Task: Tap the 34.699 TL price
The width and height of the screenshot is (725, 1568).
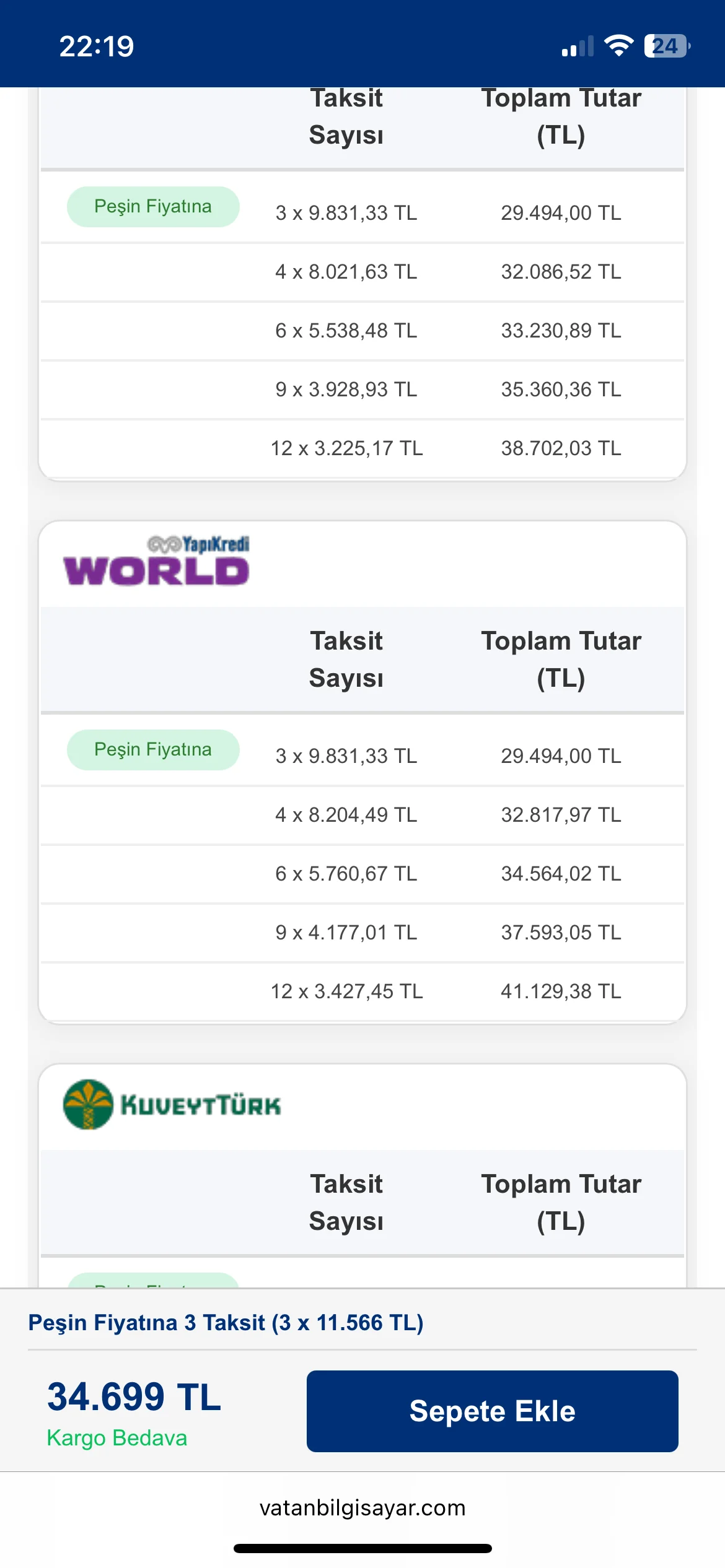Action: click(134, 1397)
